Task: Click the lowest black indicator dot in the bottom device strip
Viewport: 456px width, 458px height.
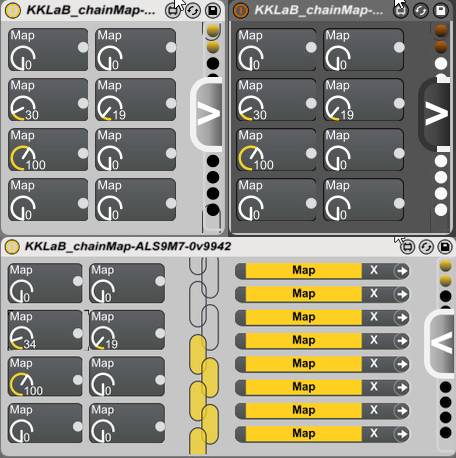Action: (445, 433)
